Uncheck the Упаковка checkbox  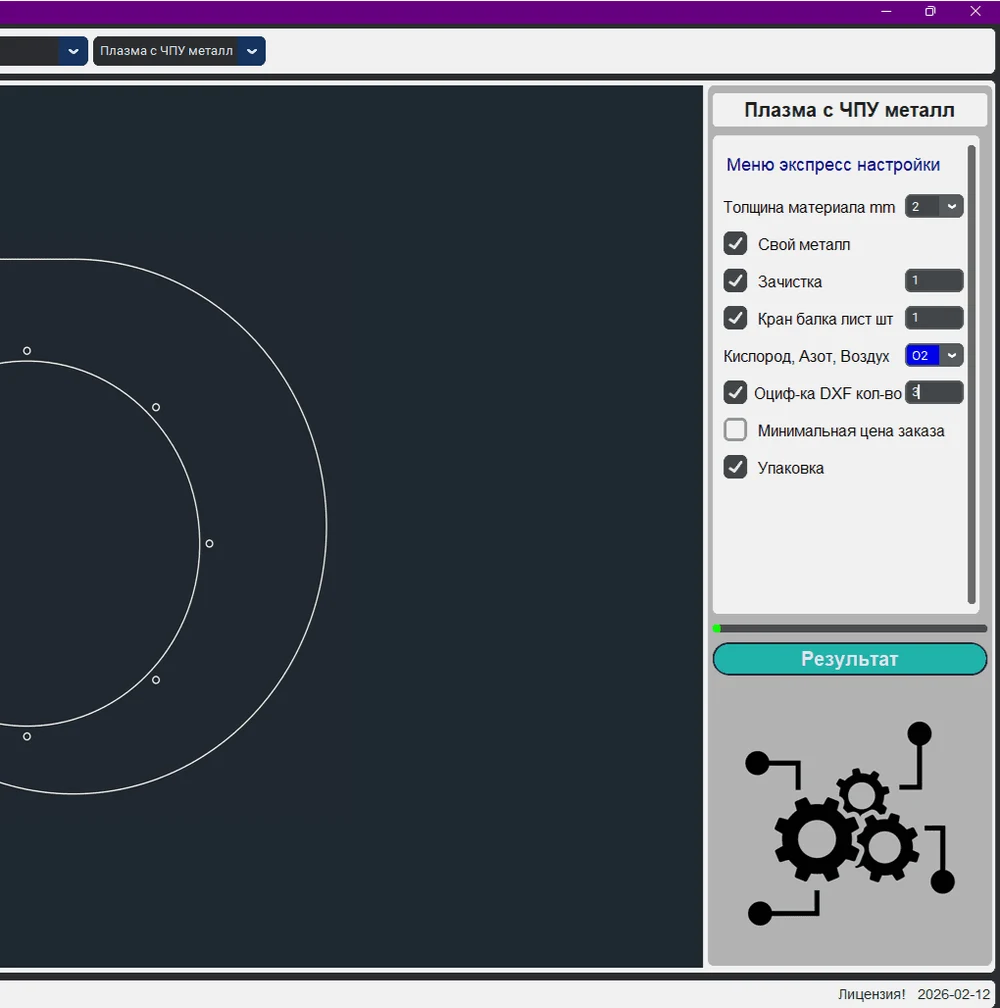pyautogui.click(x=736, y=467)
